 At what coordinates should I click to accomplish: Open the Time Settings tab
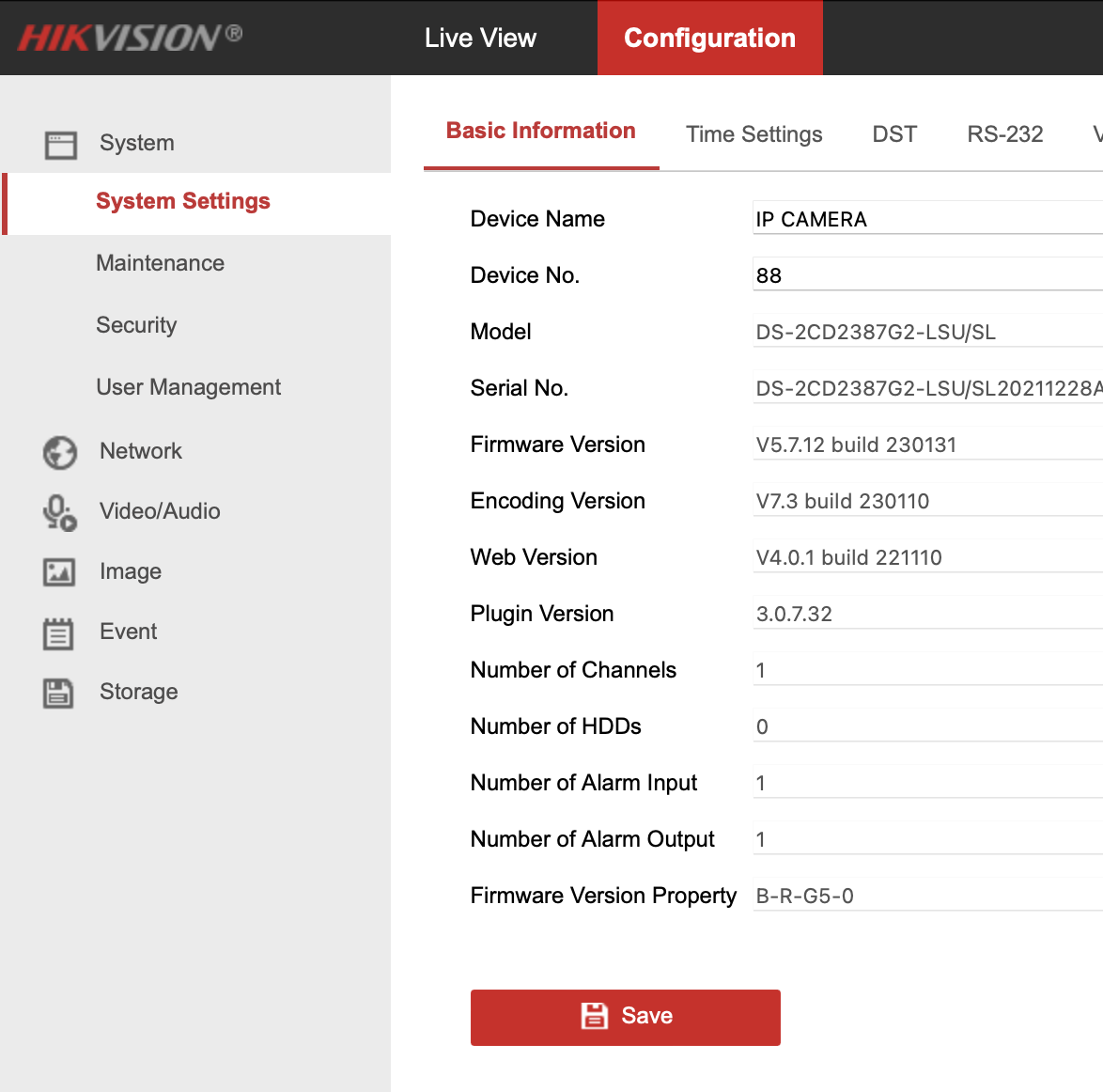coord(753,134)
